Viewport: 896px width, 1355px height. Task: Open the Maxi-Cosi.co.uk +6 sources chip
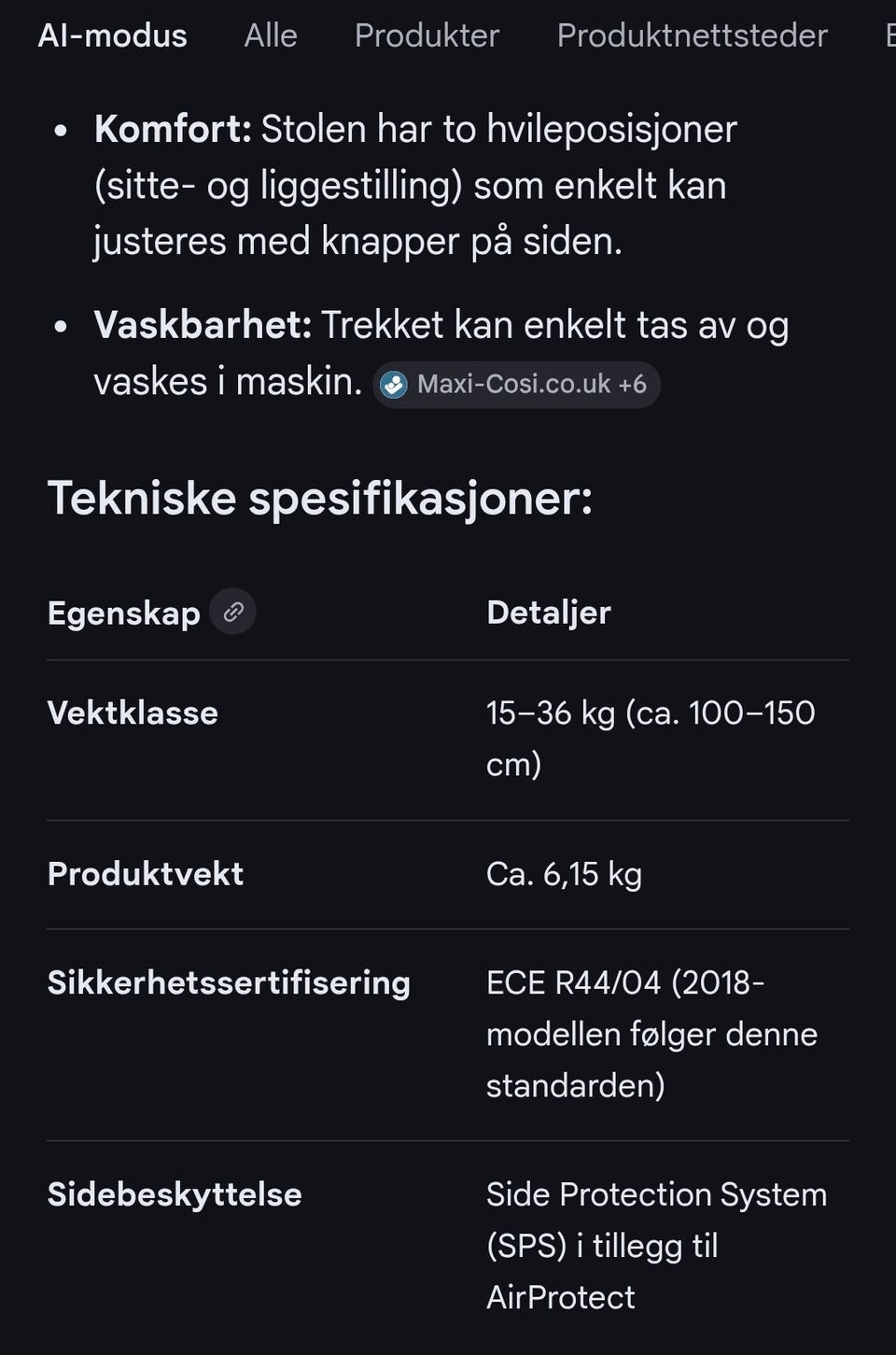tap(530, 384)
